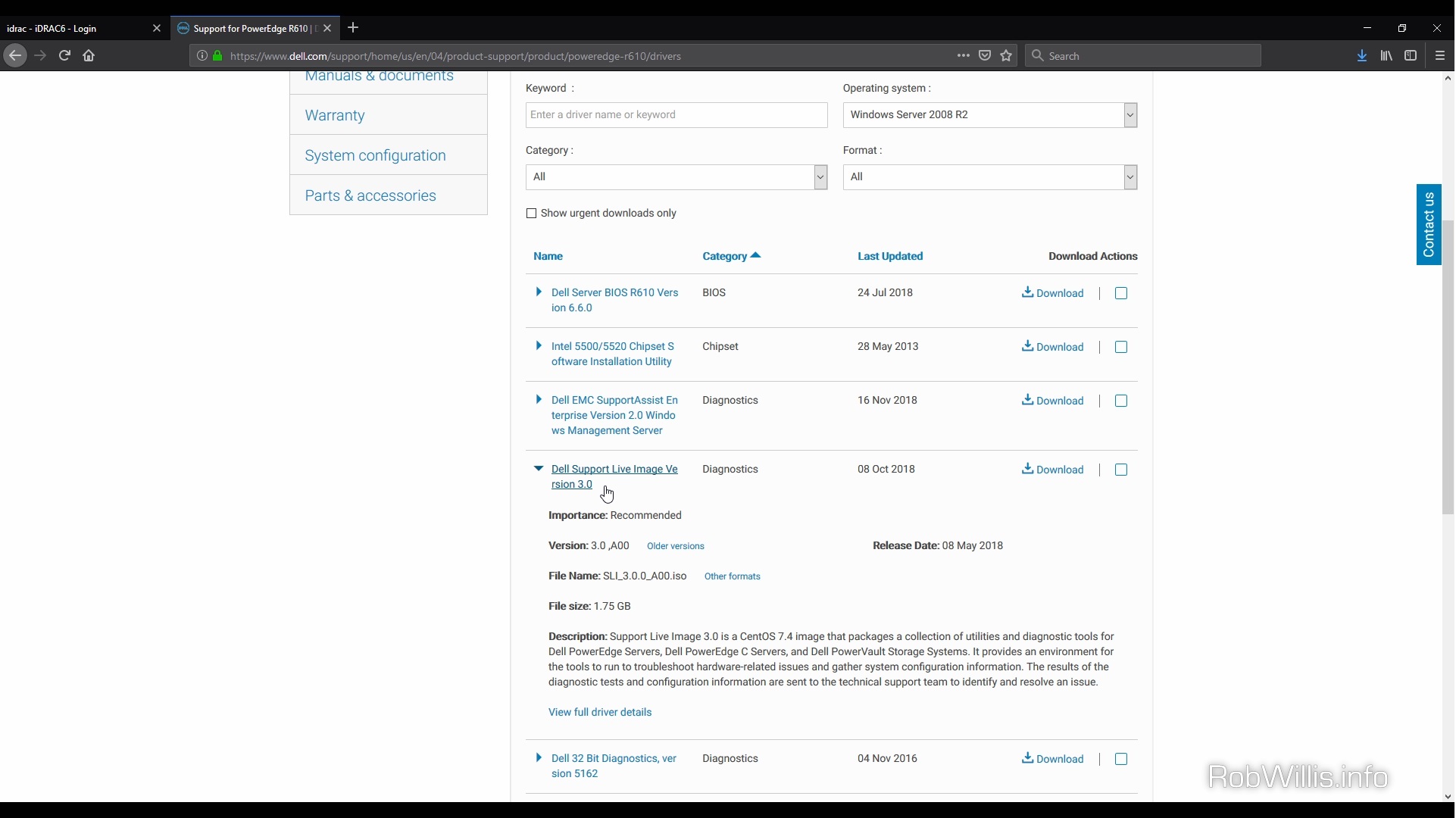Screen dimensions: 1456x818
Task: Focus the browser Search box
Action: pyautogui.click(x=1144, y=56)
